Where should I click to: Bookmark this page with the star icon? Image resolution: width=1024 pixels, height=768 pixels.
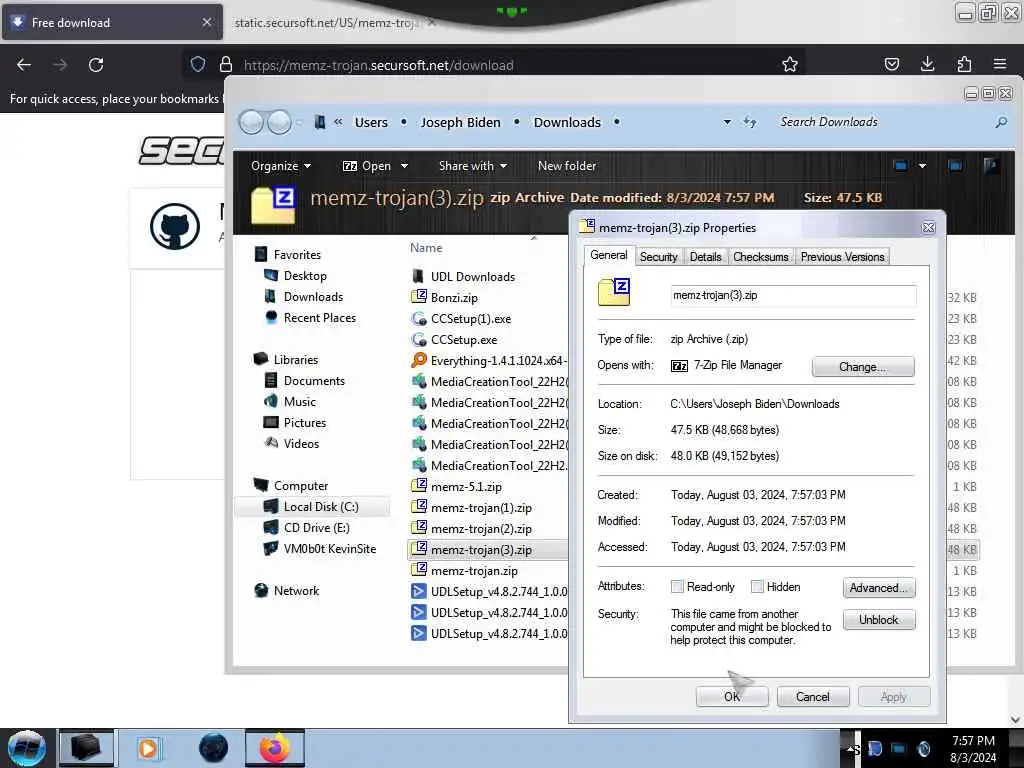pyautogui.click(x=790, y=64)
